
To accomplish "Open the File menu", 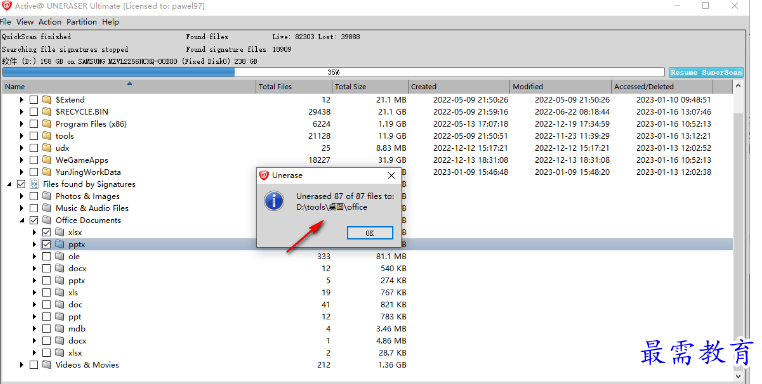I will (x=5, y=22).
